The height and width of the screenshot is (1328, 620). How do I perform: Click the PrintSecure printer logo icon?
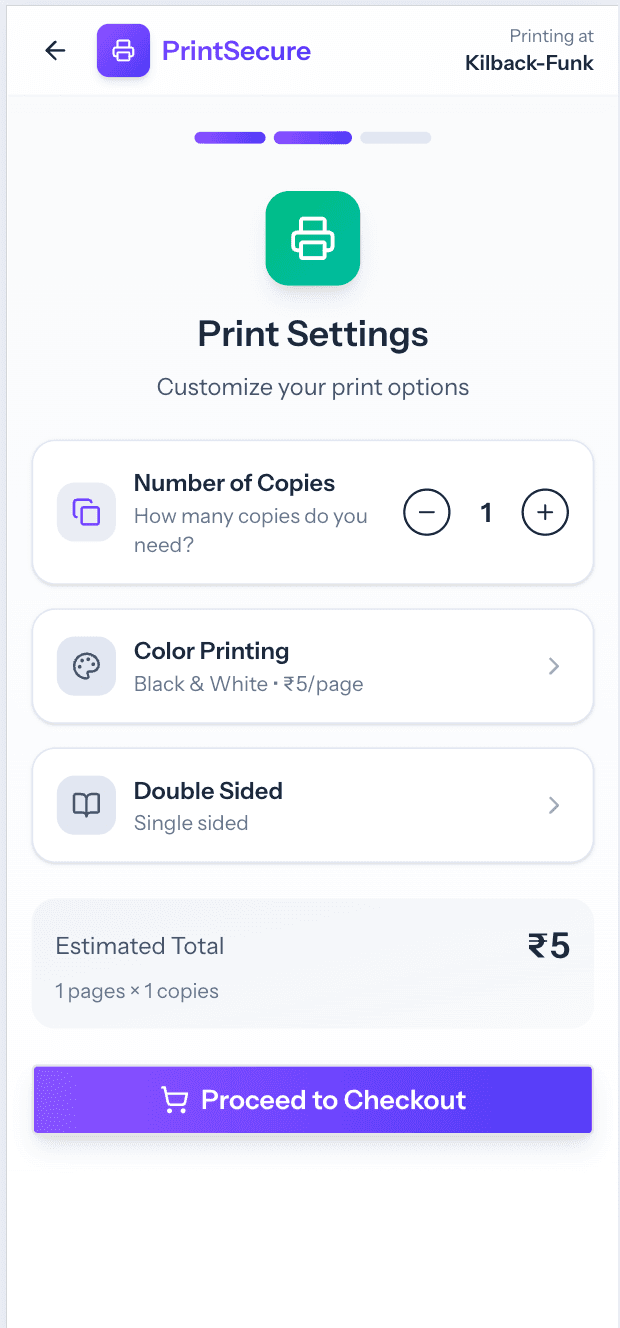pyautogui.click(x=123, y=50)
